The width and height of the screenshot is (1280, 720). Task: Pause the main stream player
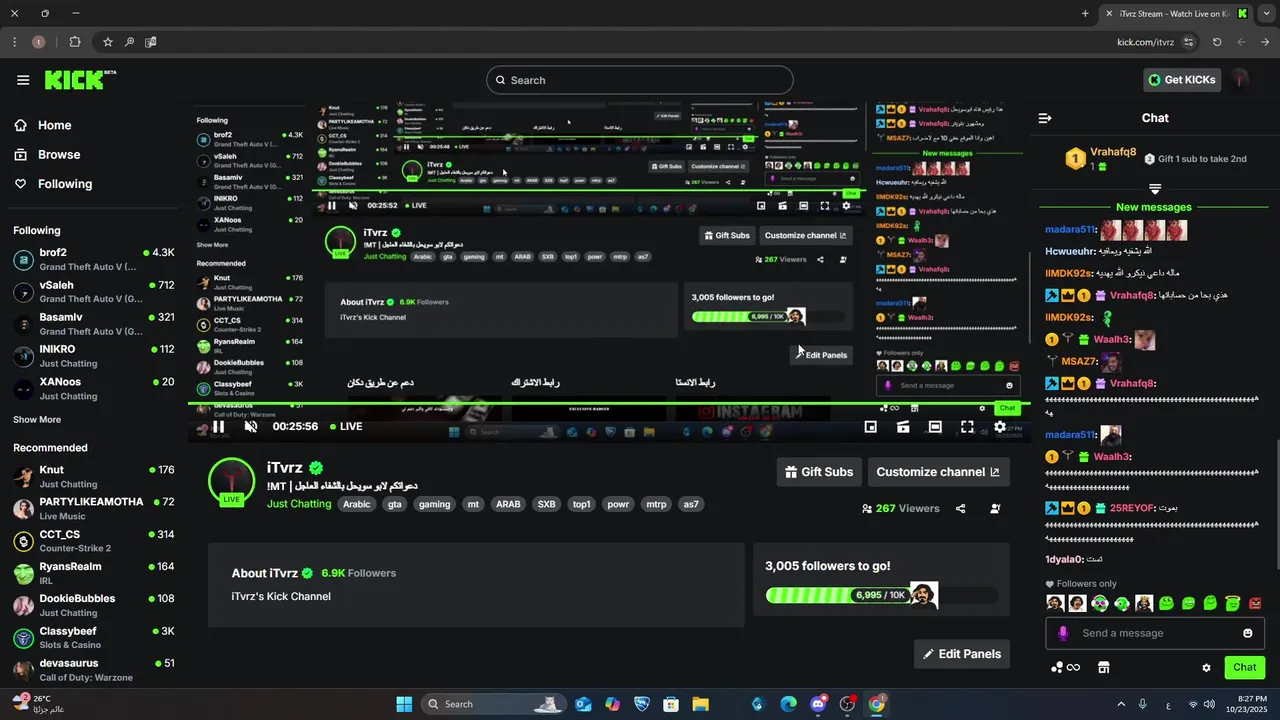(218, 426)
